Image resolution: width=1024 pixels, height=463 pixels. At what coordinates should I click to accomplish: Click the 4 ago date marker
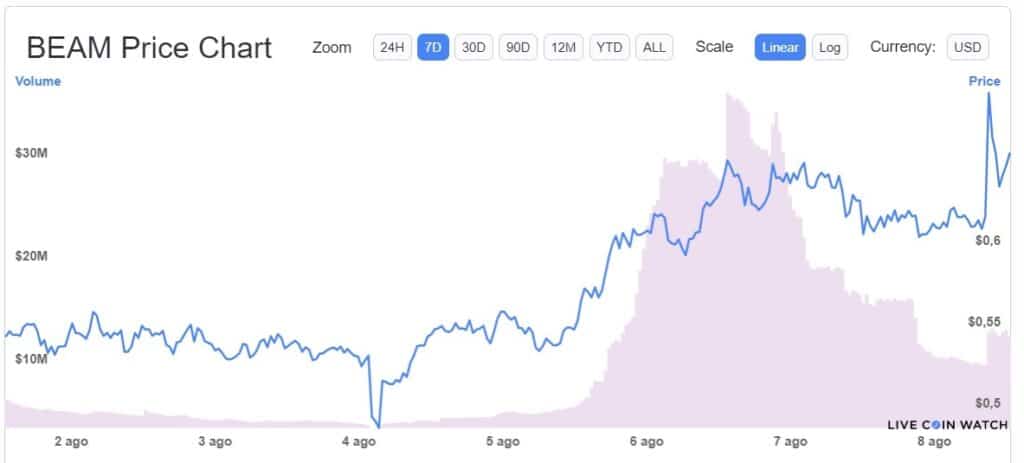click(358, 441)
